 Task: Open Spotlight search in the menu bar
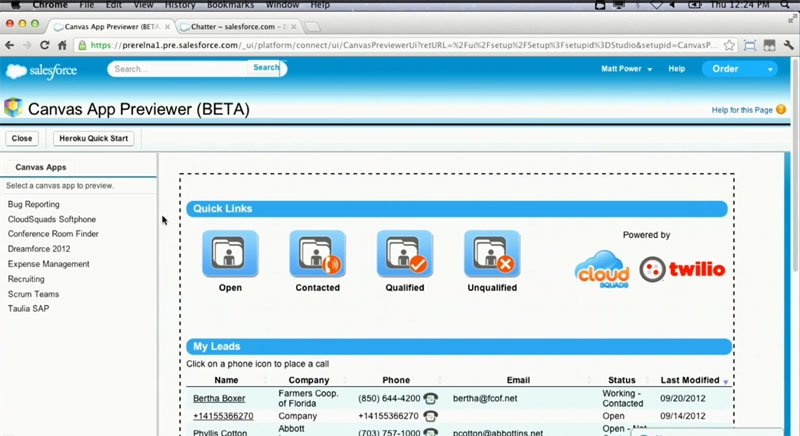tap(785, 5)
